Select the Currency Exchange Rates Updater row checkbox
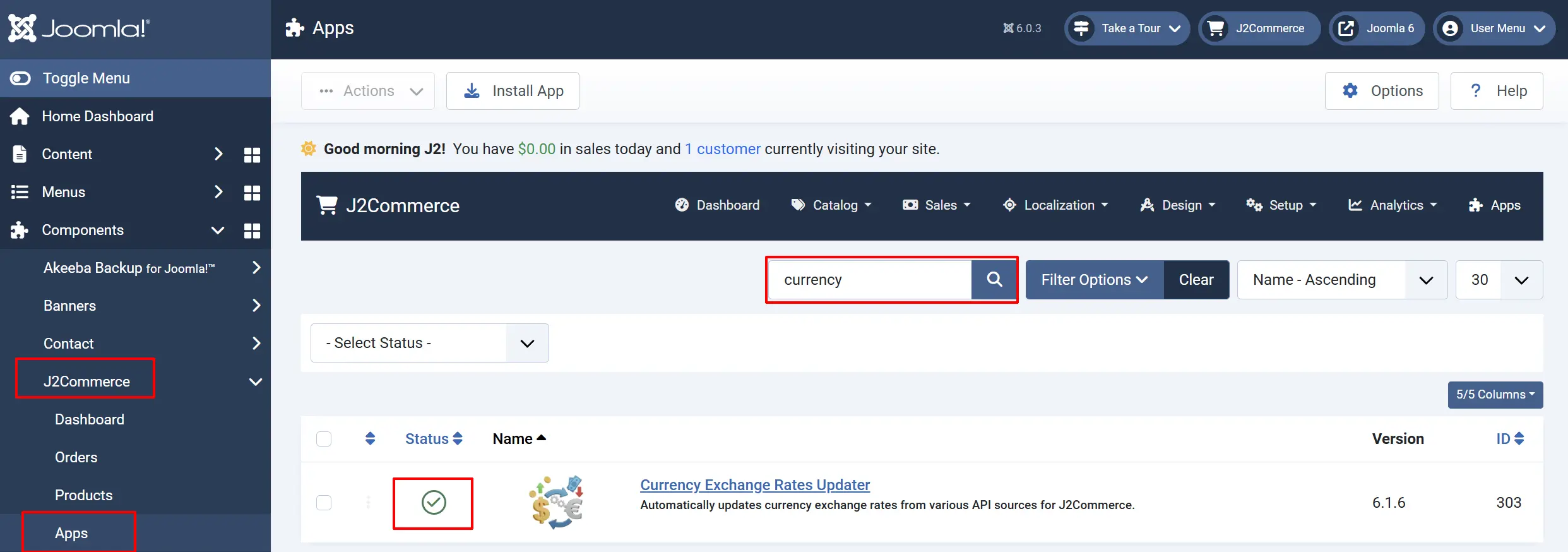This screenshot has width=1568, height=552. [324, 503]
